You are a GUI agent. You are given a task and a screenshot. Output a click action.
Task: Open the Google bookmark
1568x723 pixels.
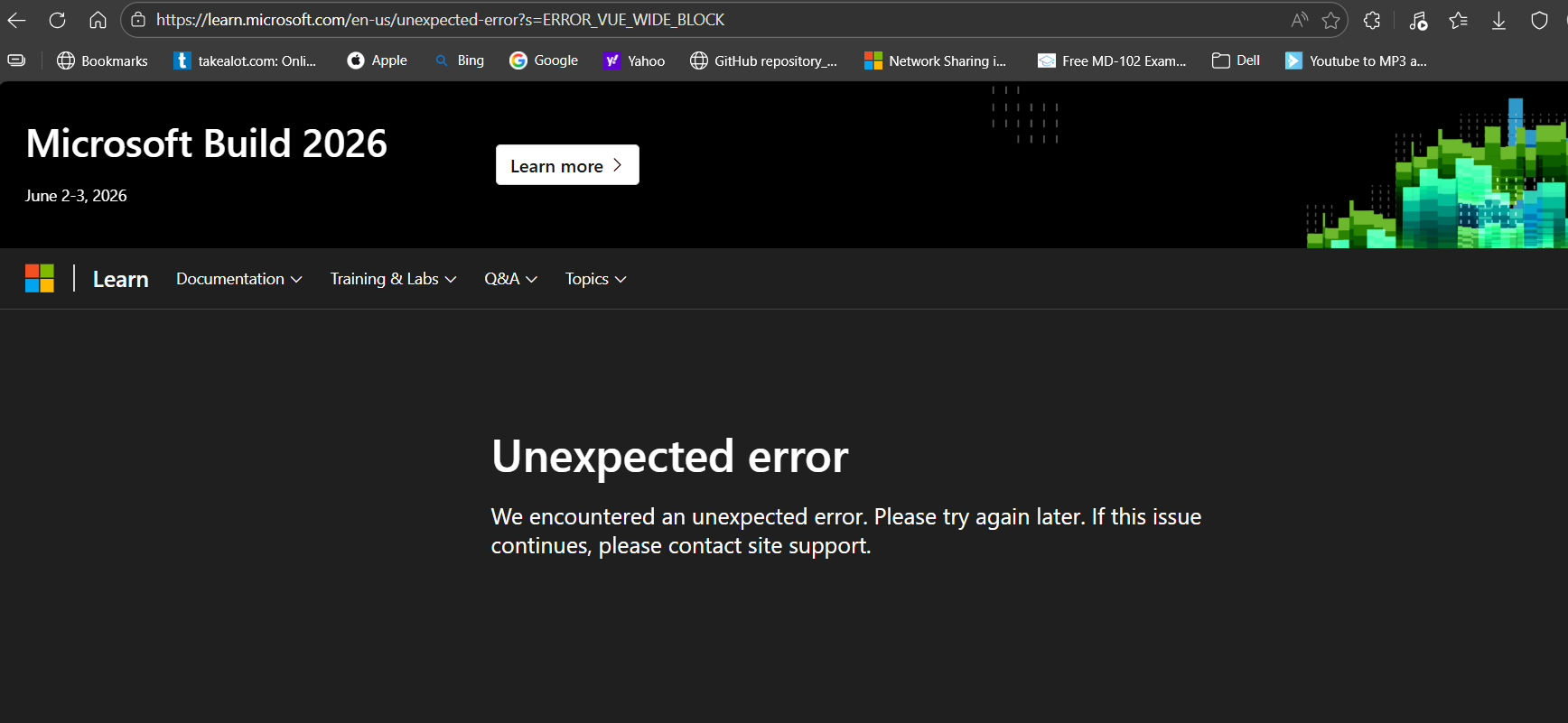pyautogui.click(x=544, y=60)
